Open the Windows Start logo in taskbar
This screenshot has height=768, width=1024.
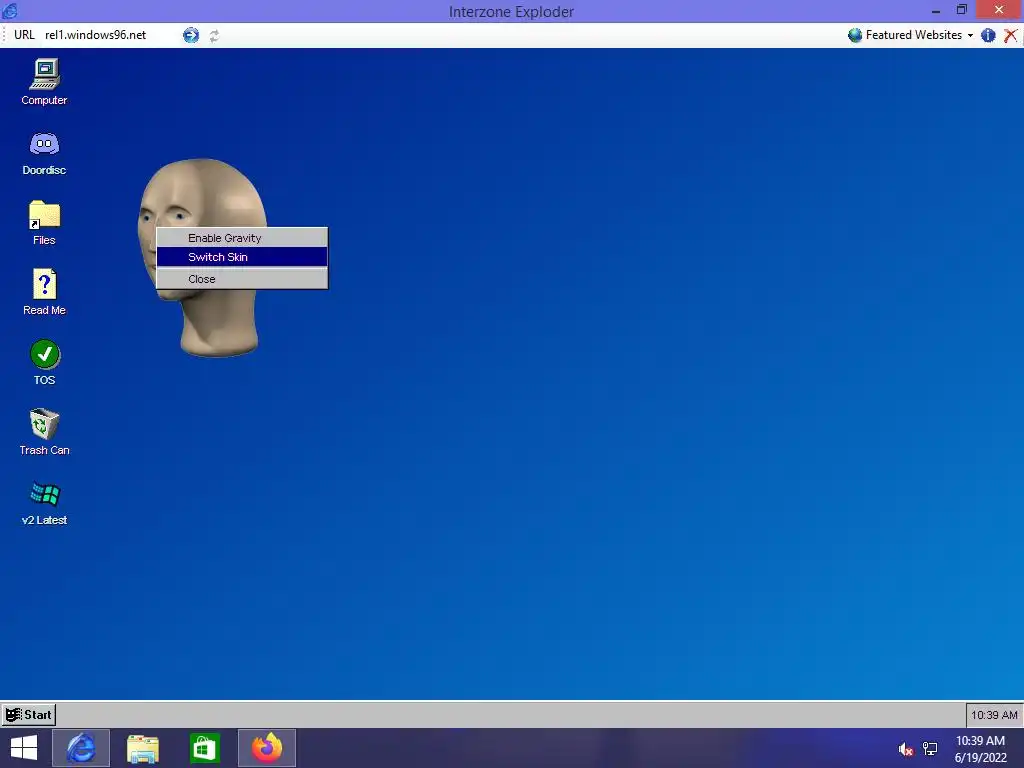pos(24,748)
